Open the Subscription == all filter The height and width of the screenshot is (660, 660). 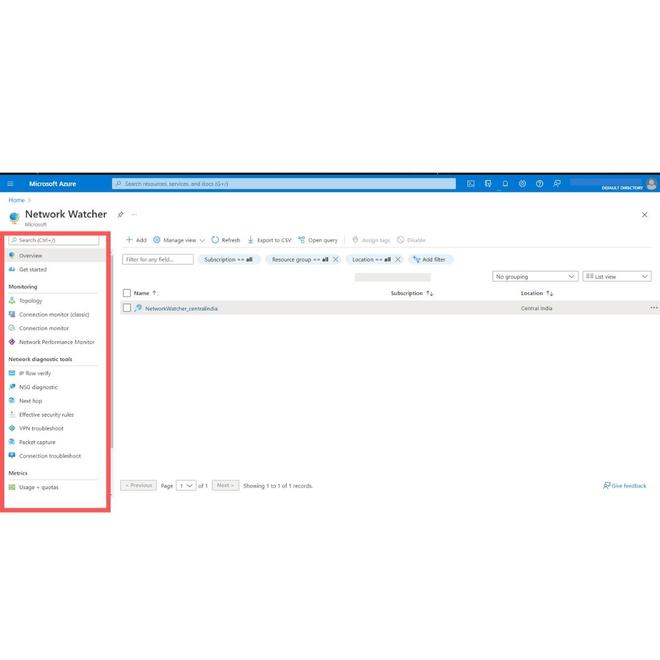tap(229, 259)
